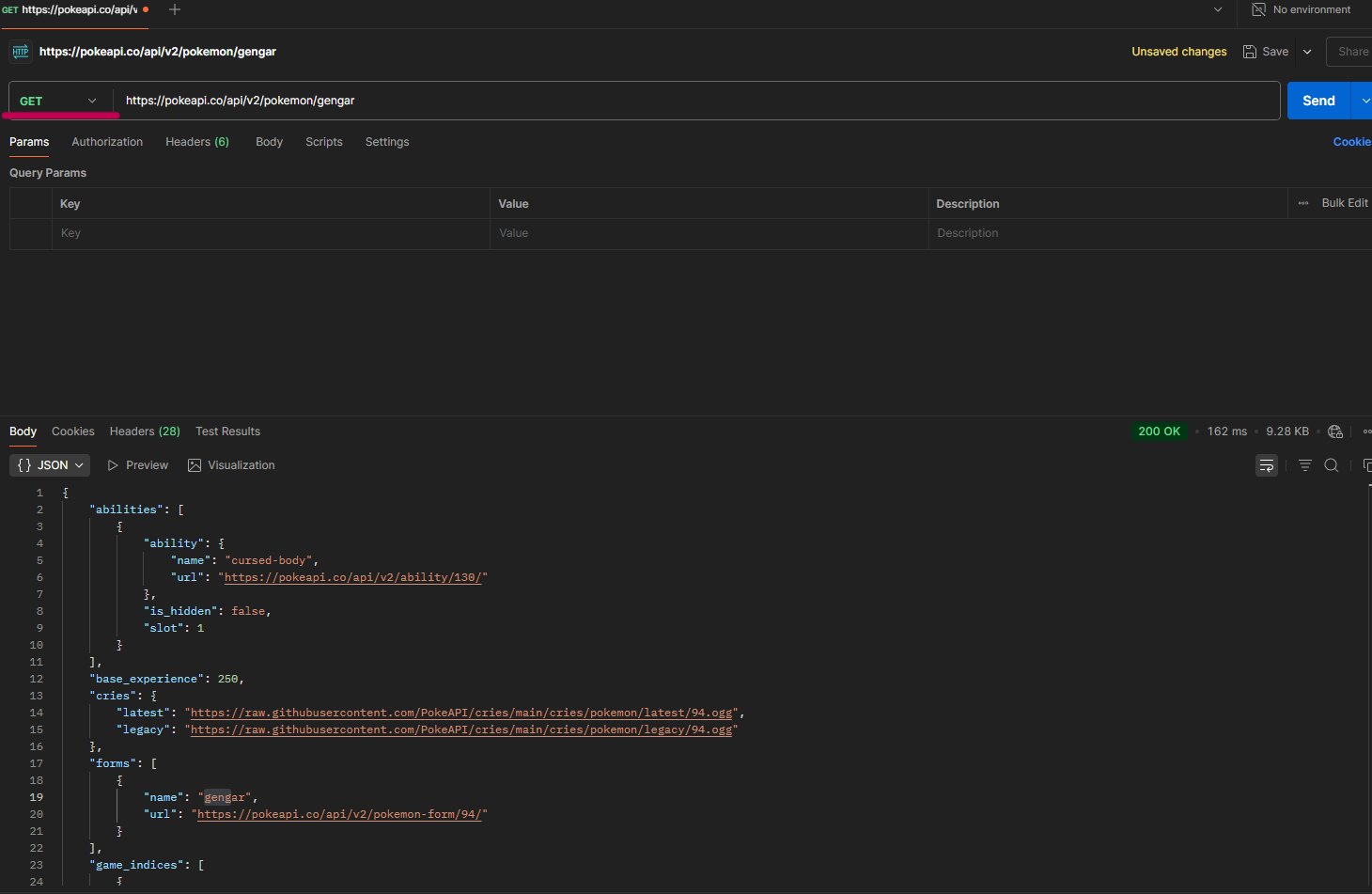1372x894 pixels.
Task: Open the Test Results tab
Action: coord(227,431)
